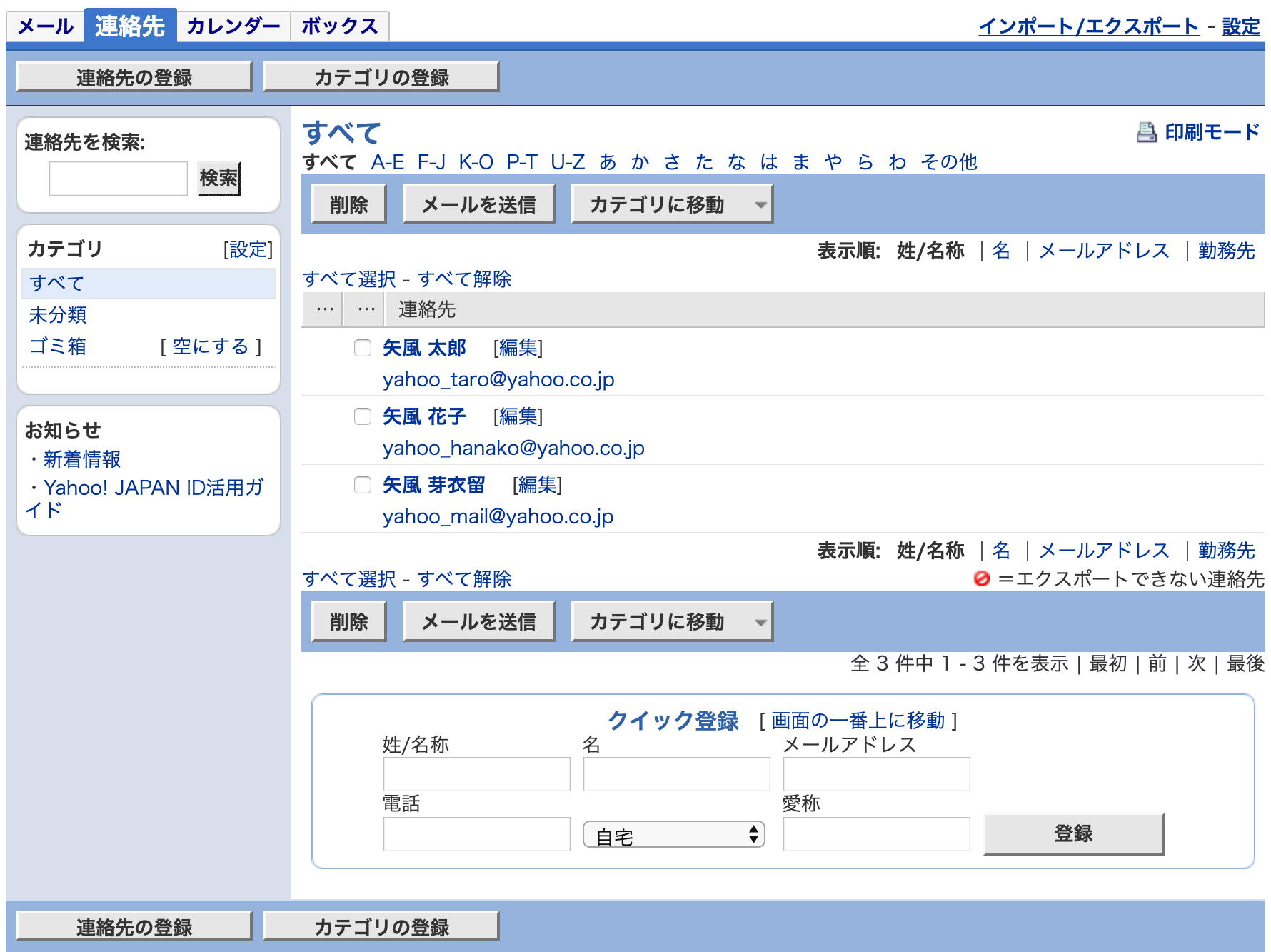Image resolution: width=1271 pixels, height=952 pixels.
Task: Select 未分類 category
Action: 58,314
